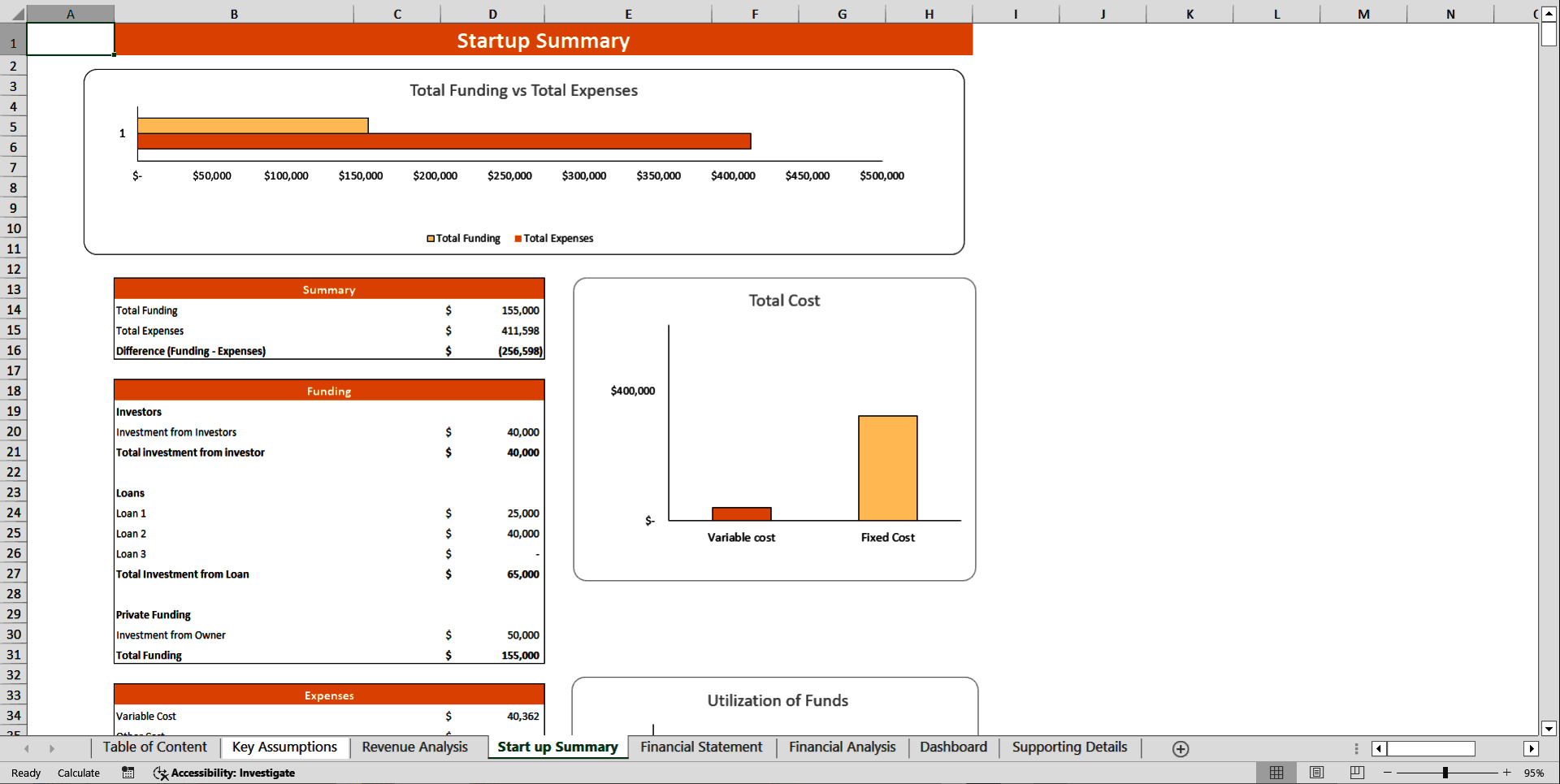1560x784 pixels.
Task: Open the Supporting Details sheet
Action: (1068, 747)
